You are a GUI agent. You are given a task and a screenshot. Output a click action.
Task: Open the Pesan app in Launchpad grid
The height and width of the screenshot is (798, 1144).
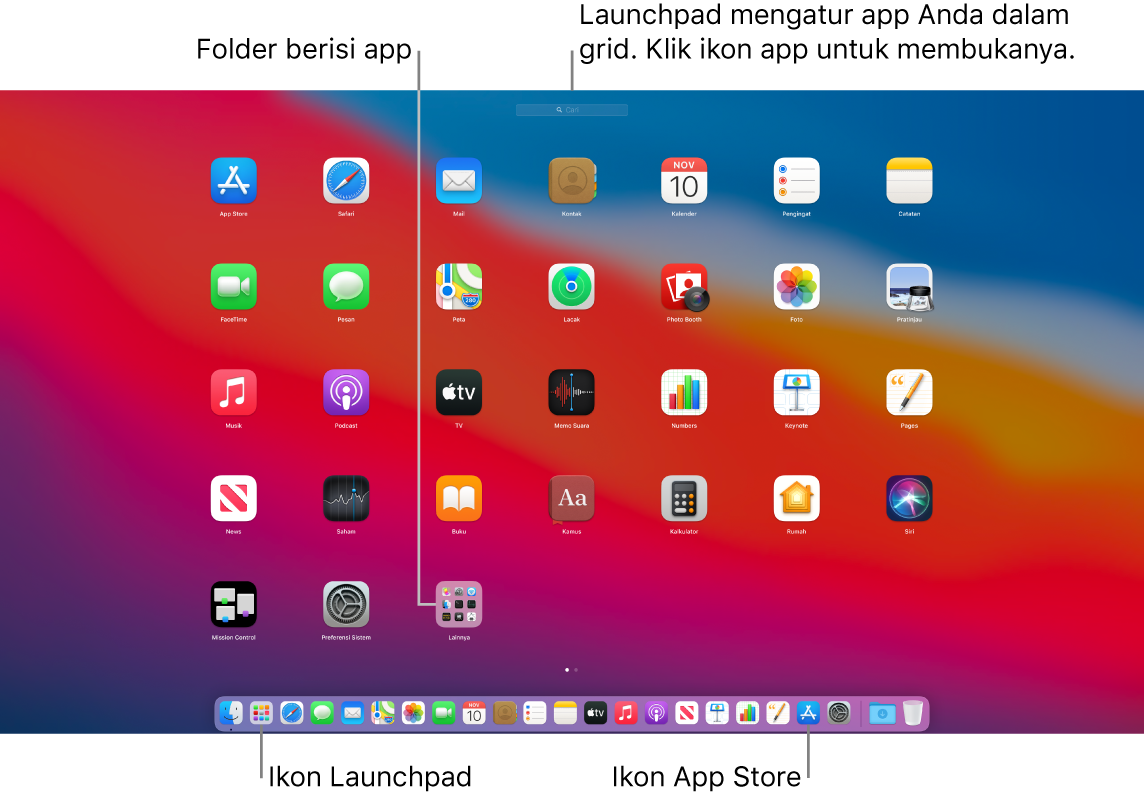(346, 287)
